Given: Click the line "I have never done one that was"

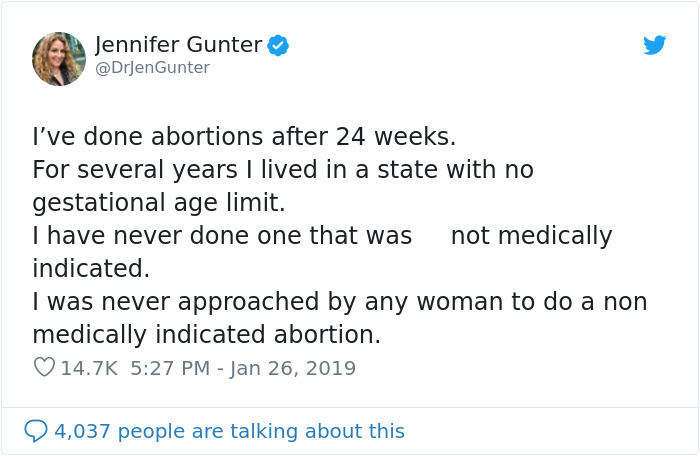Looking at the screenshot, I should click(222, 236).
